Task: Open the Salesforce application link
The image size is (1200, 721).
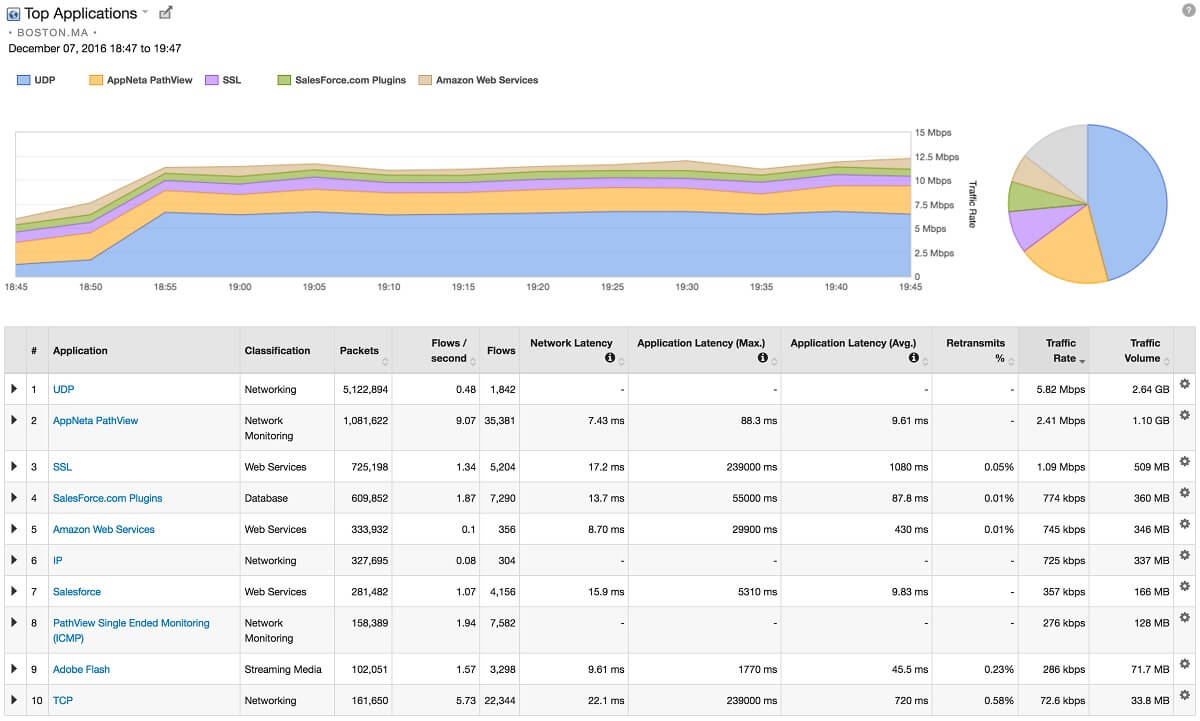Action: (76, 591)
